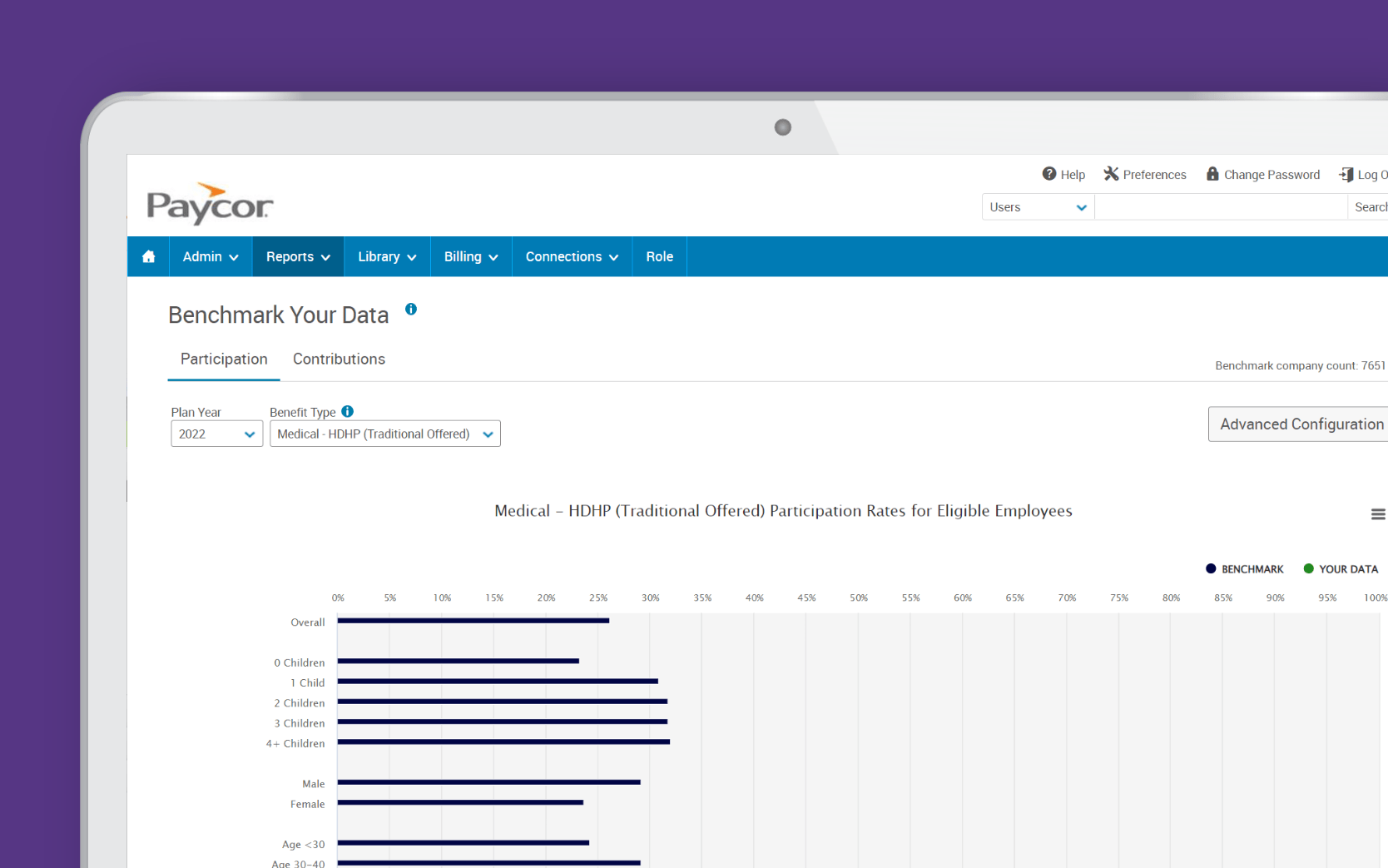Click the Age <30 benchmark bar
Screen dimensions: 1388x868
click(x=463, y=843)
